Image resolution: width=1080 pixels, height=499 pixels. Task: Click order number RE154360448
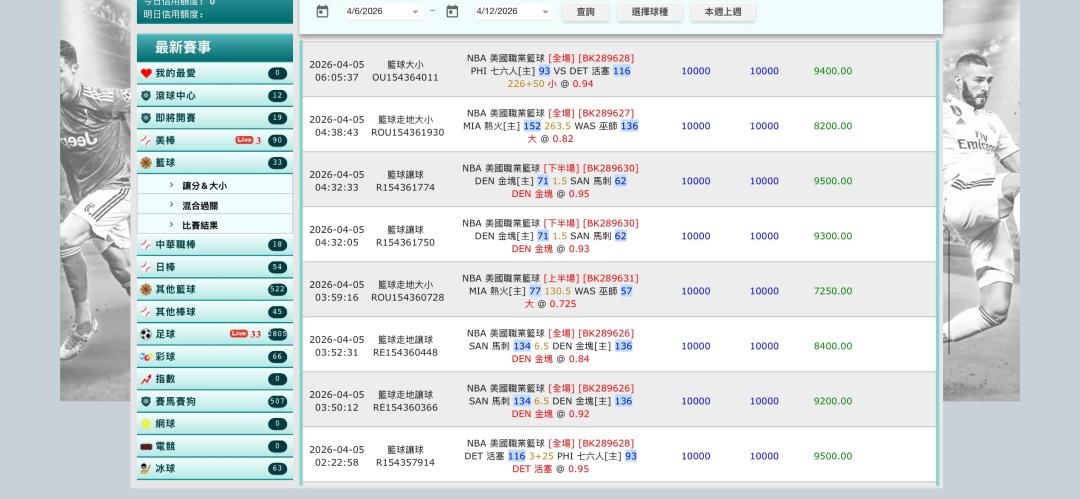(405, 352)
